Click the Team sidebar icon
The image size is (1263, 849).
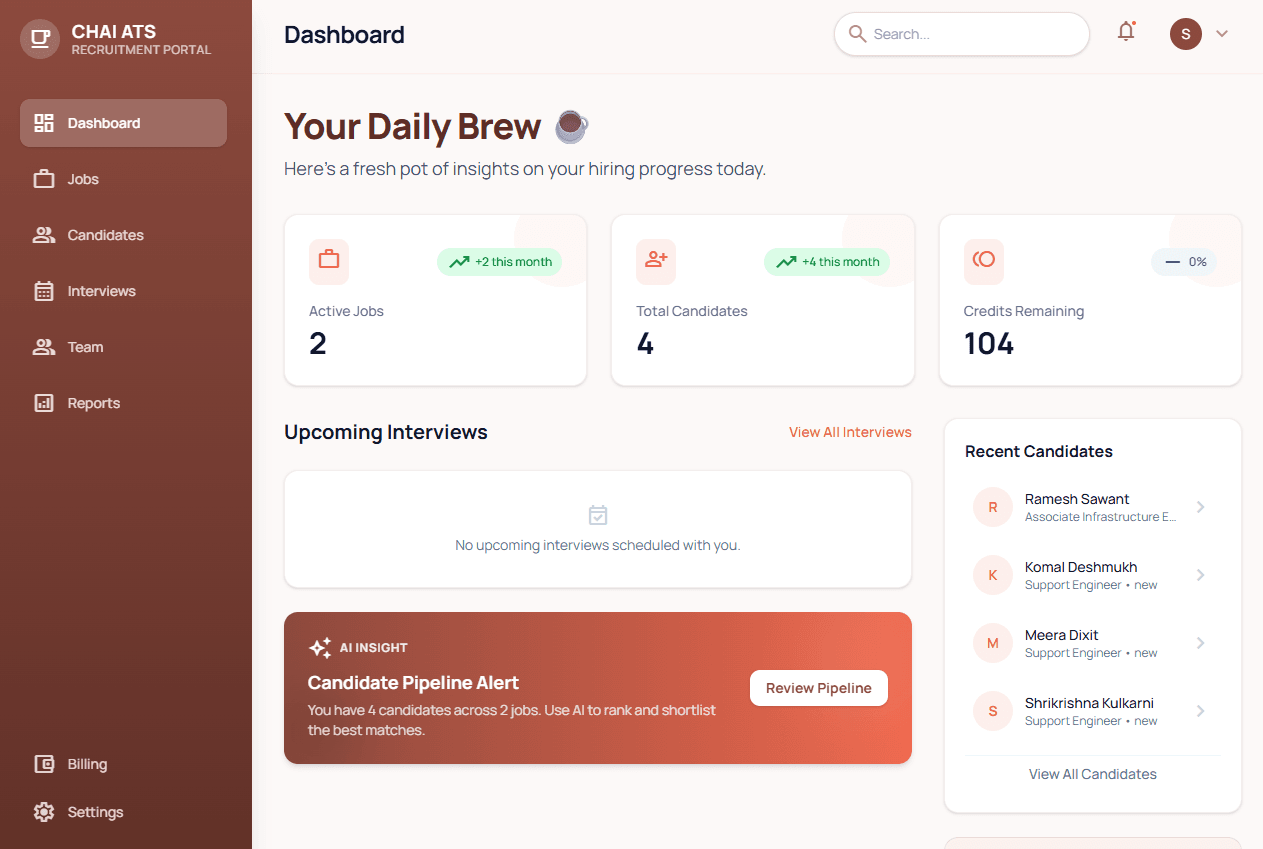tap(44, 347)
